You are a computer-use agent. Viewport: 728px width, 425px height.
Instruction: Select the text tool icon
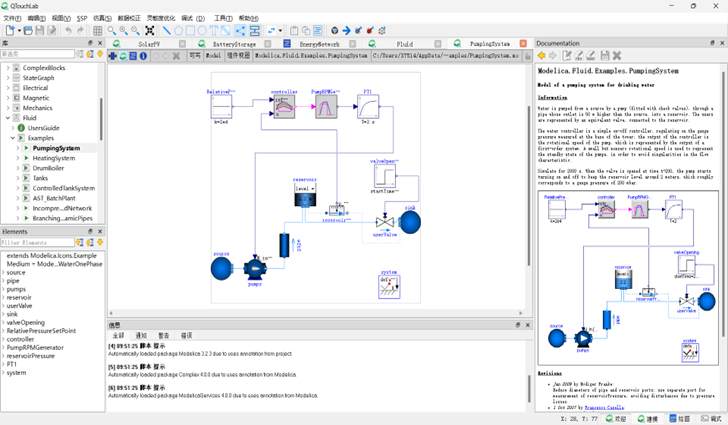tap(228, 31)
